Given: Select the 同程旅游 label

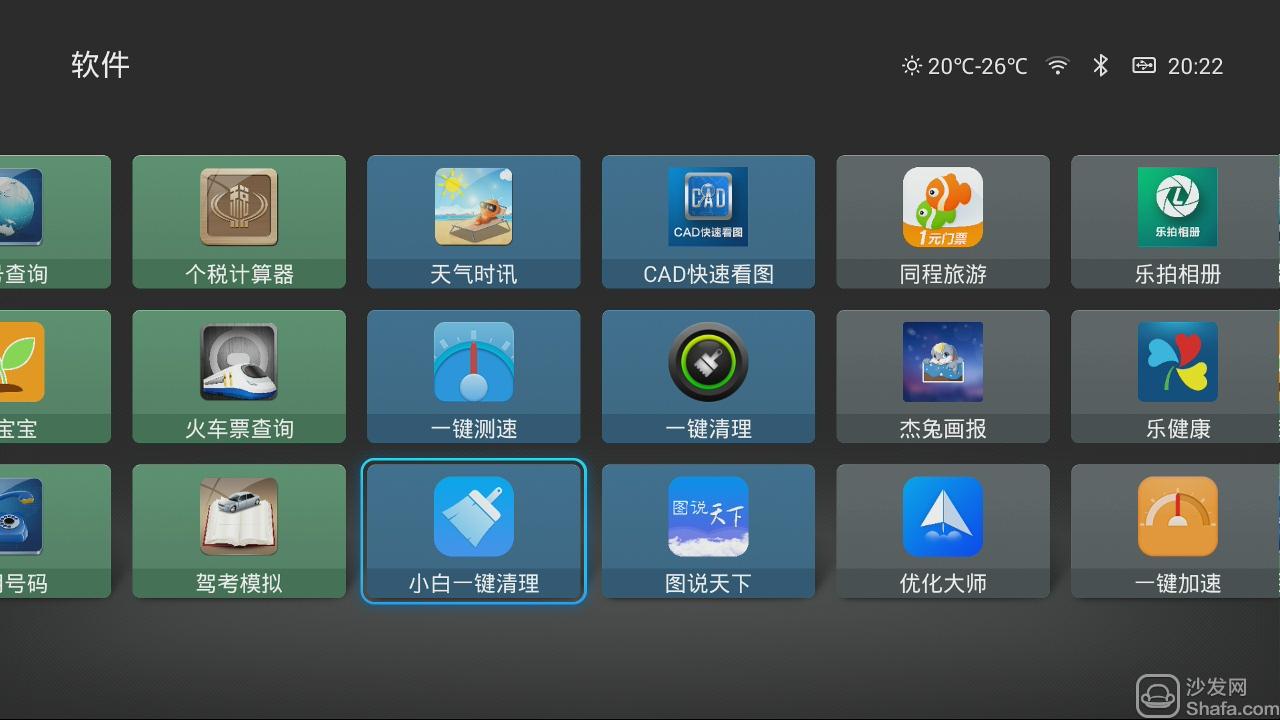Looking at the screenshot, I should (943, 274).
